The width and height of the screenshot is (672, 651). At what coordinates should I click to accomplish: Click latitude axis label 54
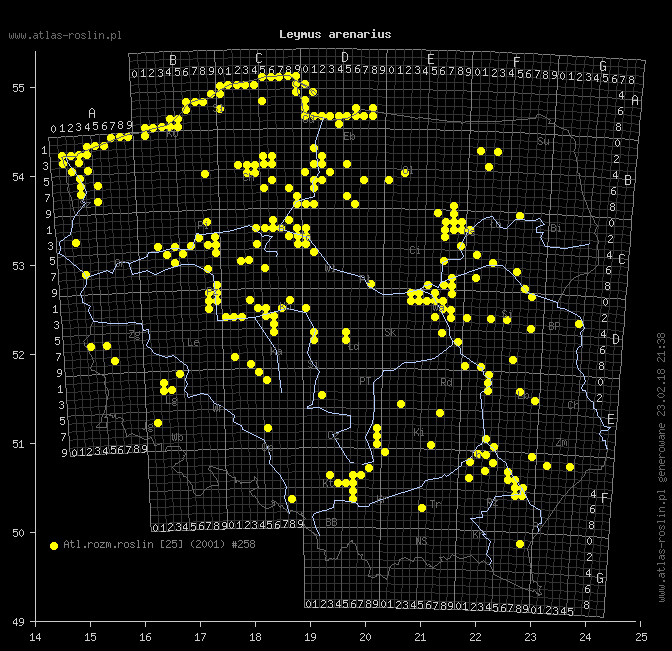click(x=18, y=177)
